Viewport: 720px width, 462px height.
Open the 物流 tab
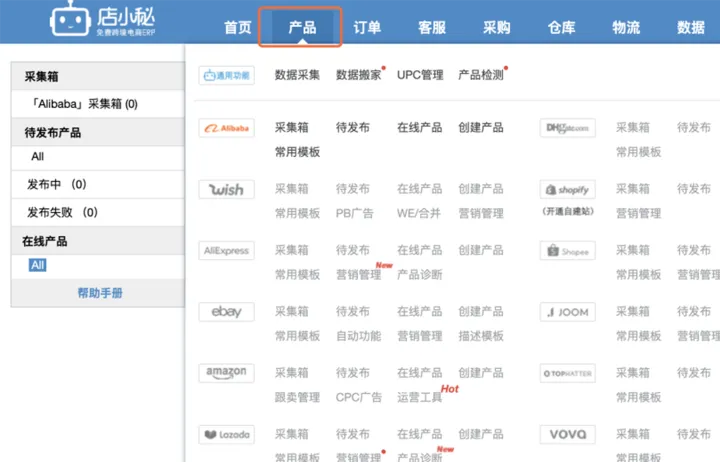pos(626,28)
